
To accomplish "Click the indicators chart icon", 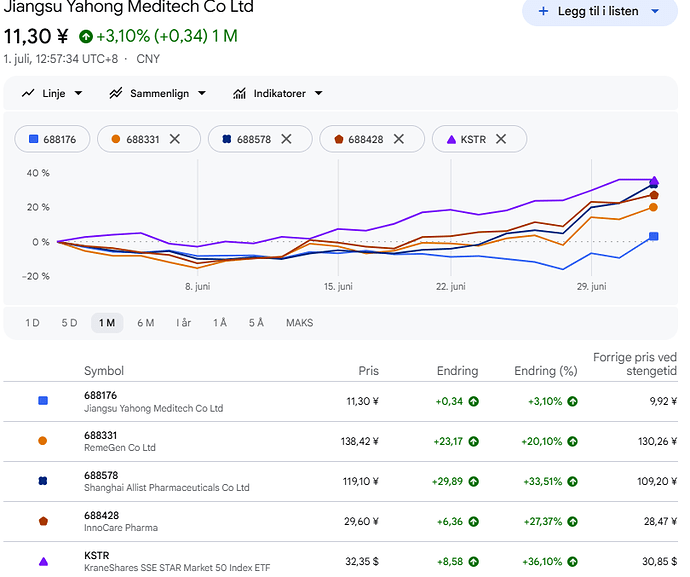I will tap(239, 93).
